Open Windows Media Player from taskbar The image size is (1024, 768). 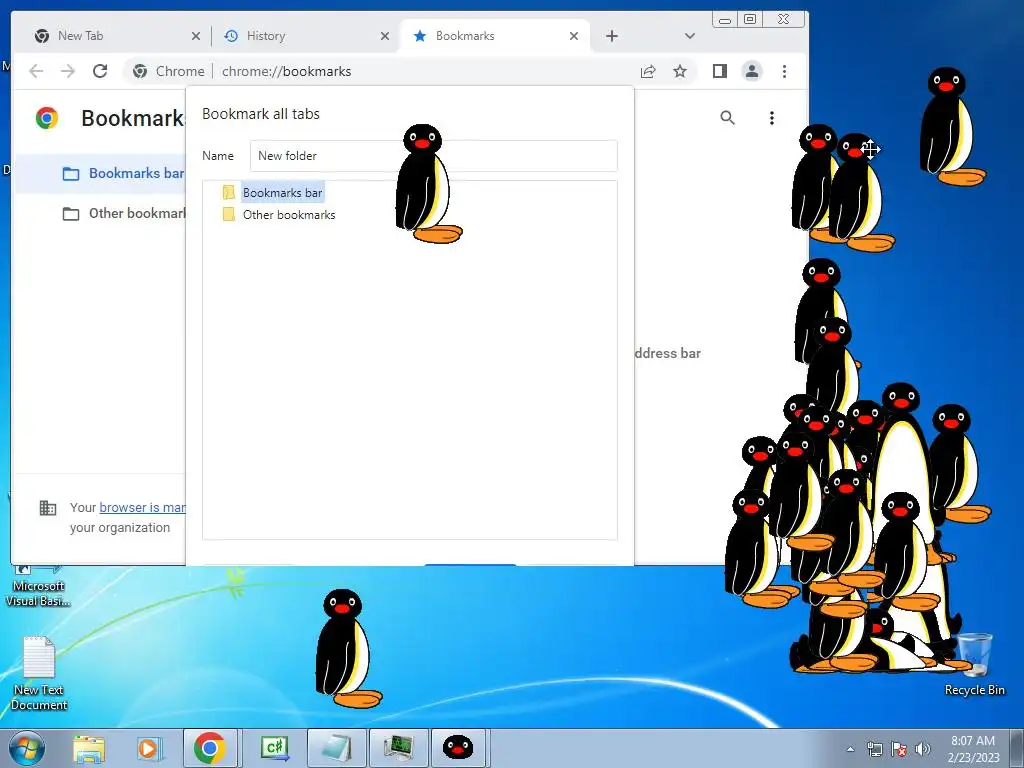[x=148, y=748]
